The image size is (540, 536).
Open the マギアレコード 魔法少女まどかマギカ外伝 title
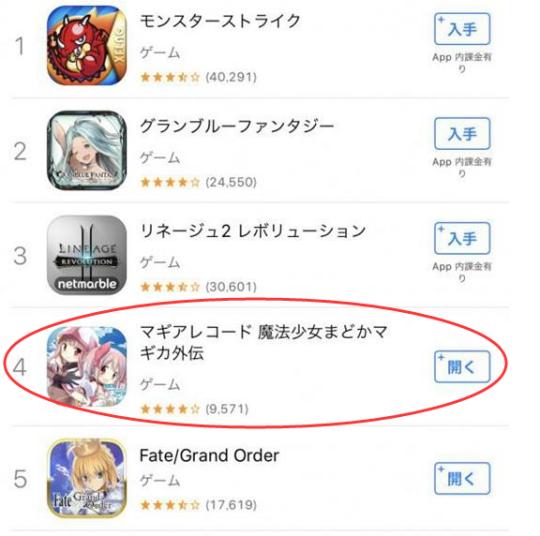coord(264,342)
